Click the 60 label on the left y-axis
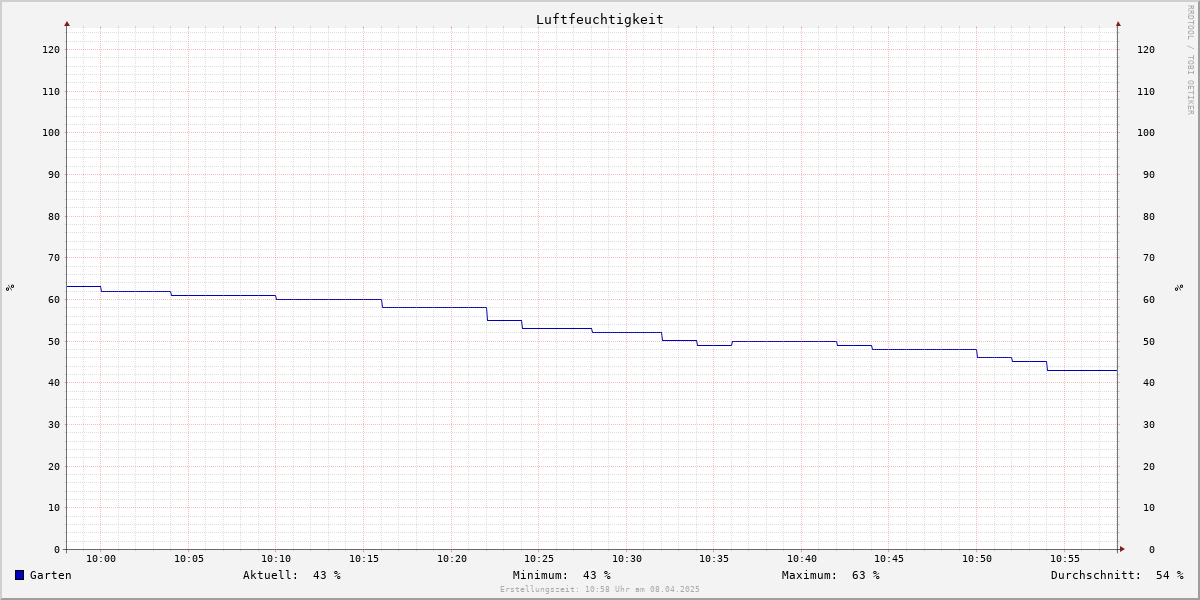The image size is (1200, 600). point(54,299)
